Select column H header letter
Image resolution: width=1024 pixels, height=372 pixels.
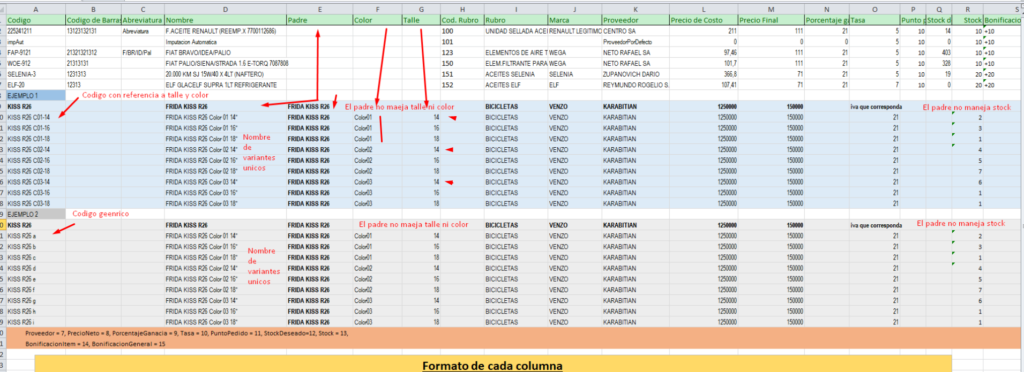click(462, 10)
